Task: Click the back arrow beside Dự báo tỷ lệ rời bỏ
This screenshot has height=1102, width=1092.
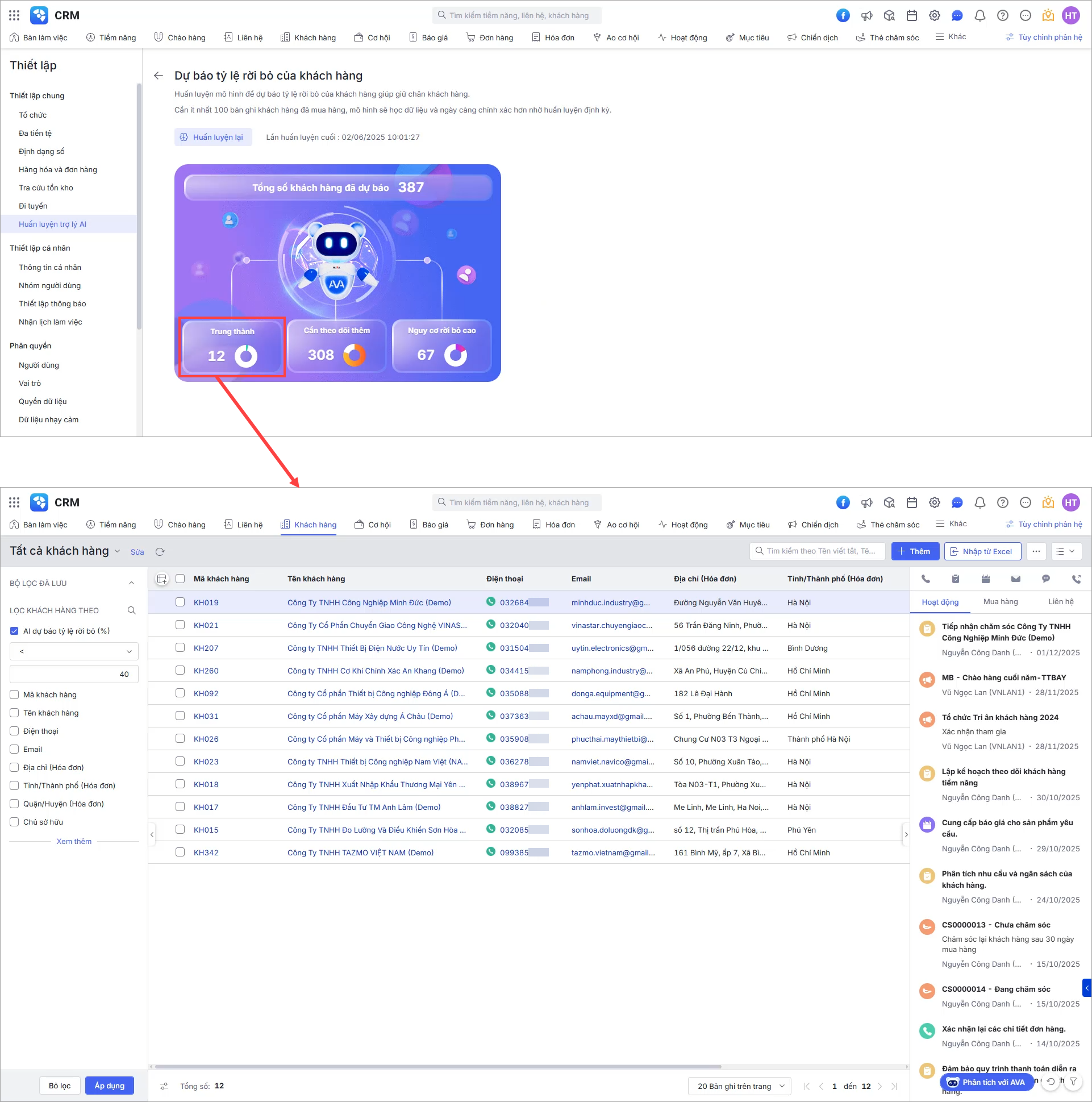Action: [x=159, y=76]
